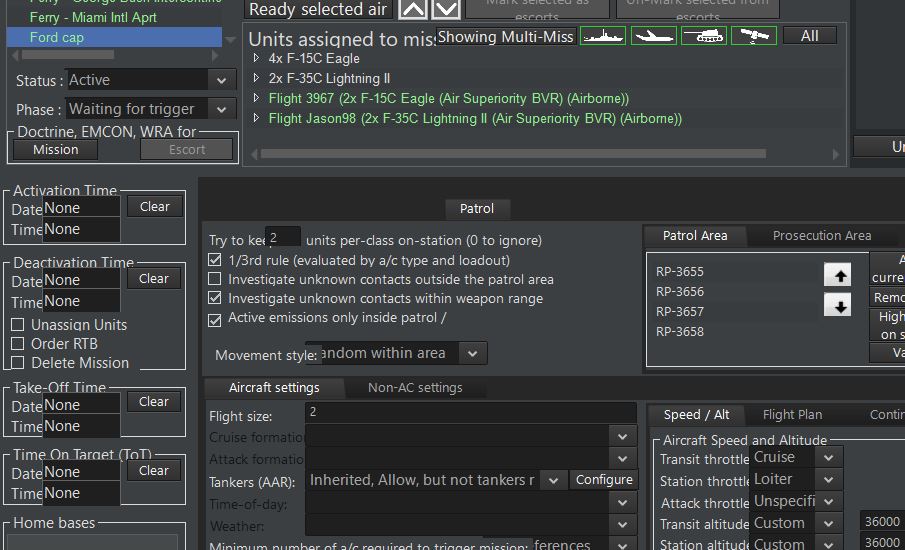The width and height of the screenshot is (905, 550).
Task: Expand Flight 3967 tree node
Action: [256, 98]
